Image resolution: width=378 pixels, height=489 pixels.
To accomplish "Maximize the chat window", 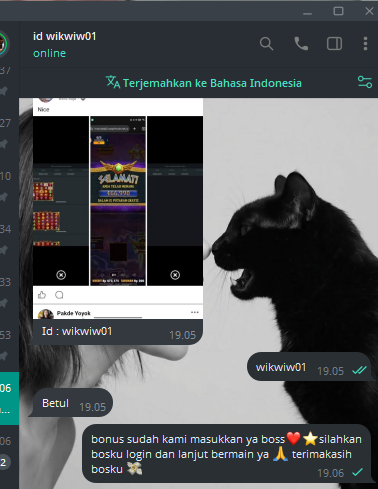I will 338,11.
